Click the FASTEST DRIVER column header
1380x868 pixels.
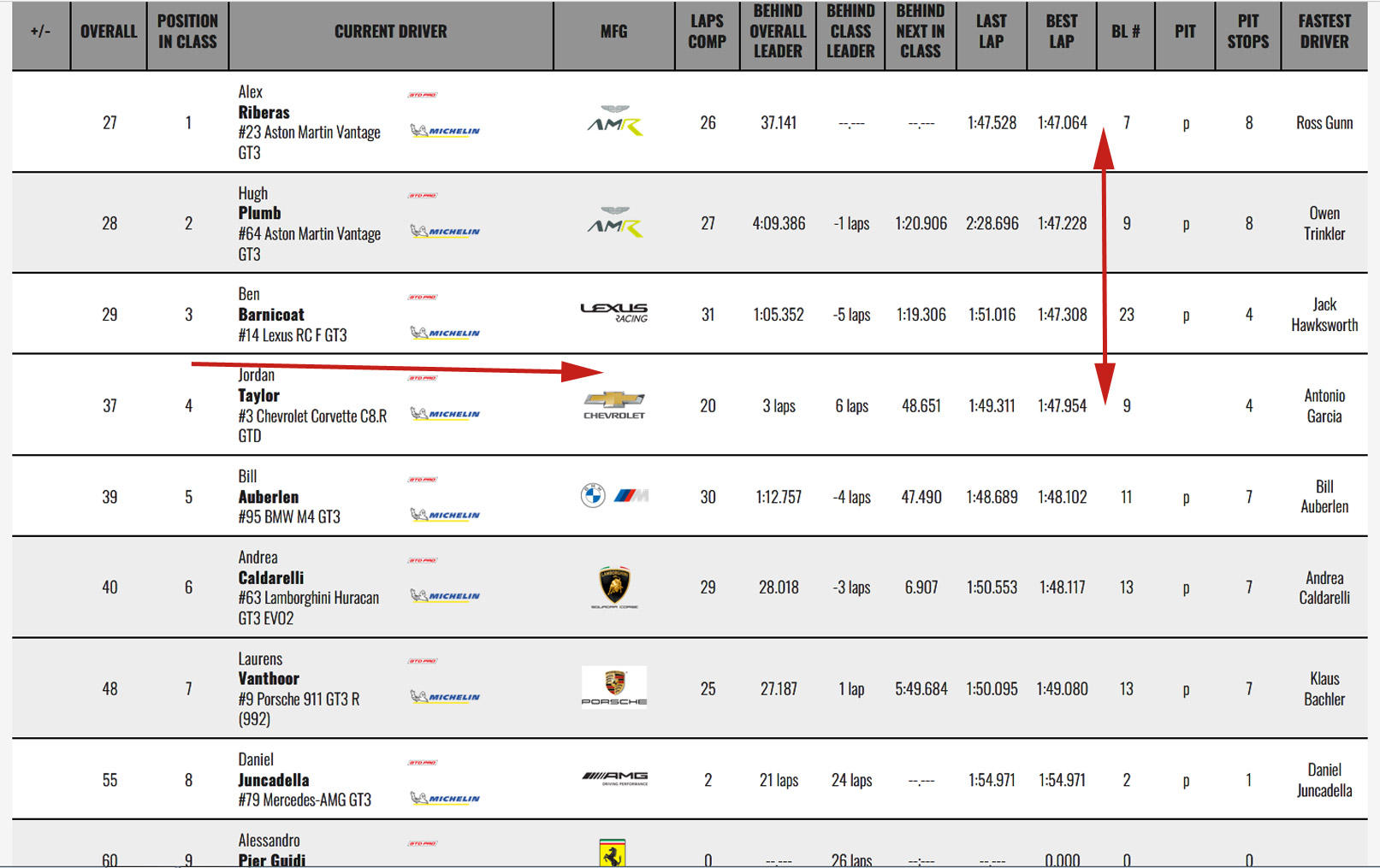(1324, 32)
